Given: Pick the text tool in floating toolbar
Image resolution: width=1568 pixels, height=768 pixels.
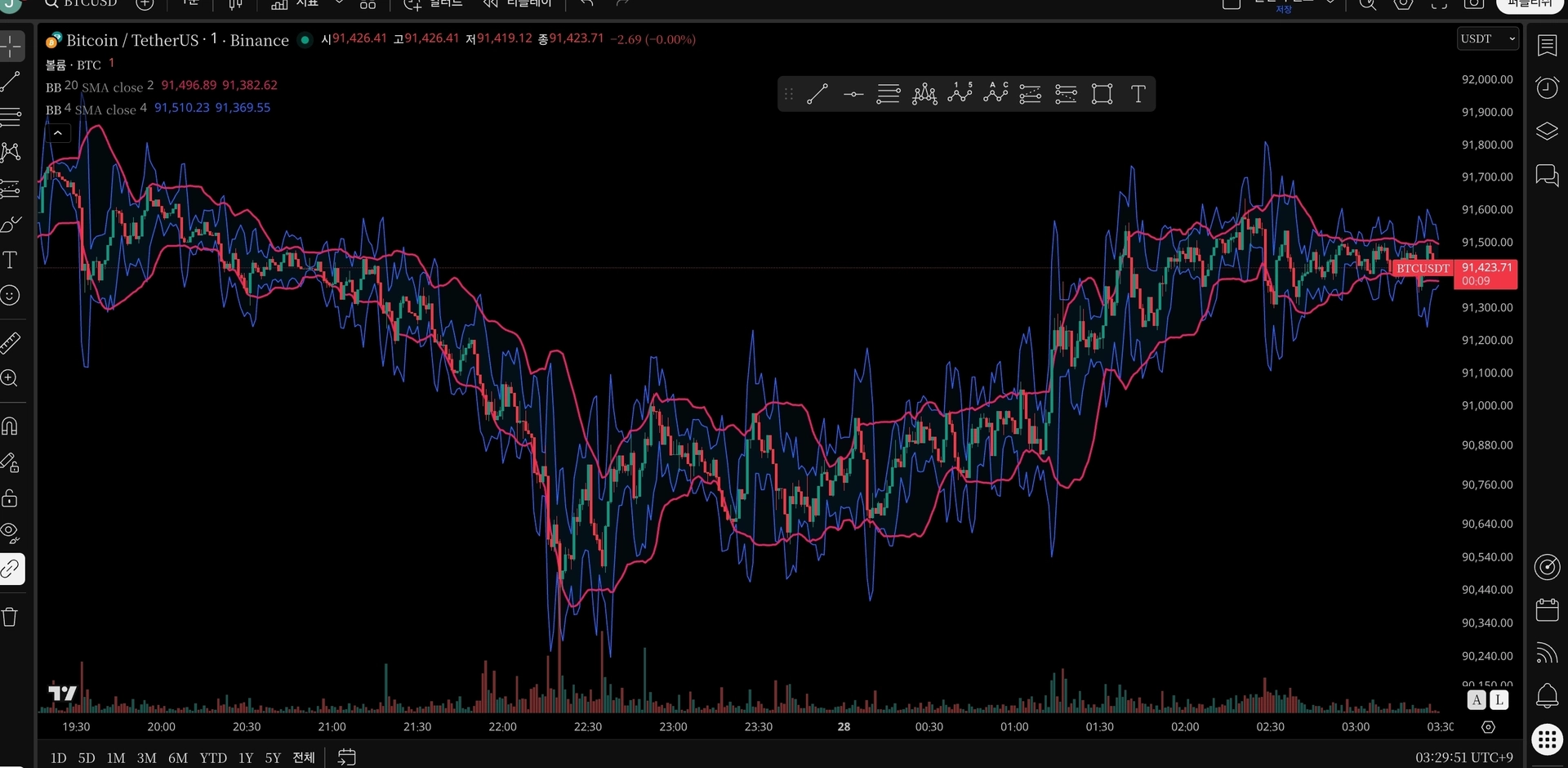Looking at the screenshot, I should (x=1138, y=94).
